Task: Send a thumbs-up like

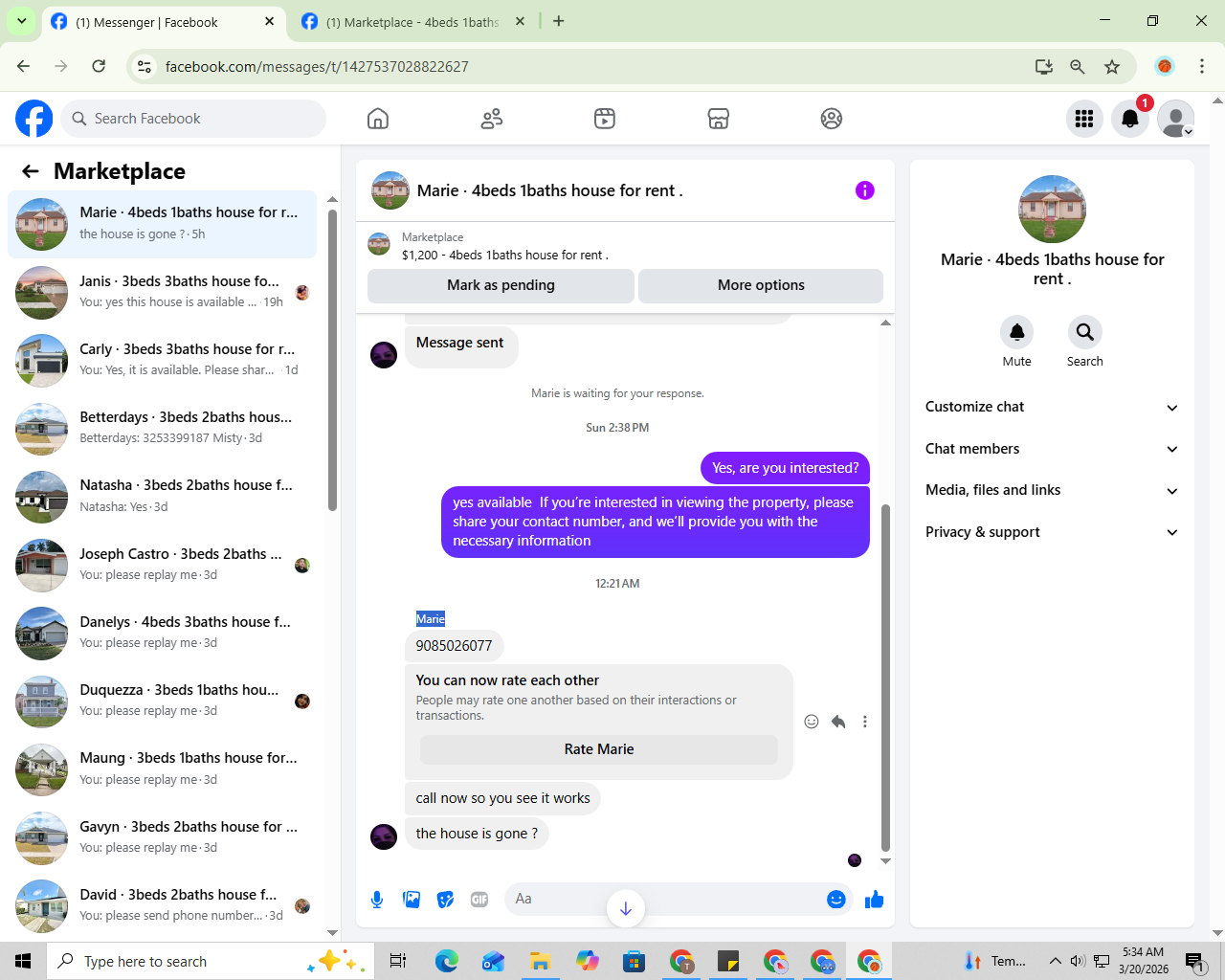Action: 874,900
